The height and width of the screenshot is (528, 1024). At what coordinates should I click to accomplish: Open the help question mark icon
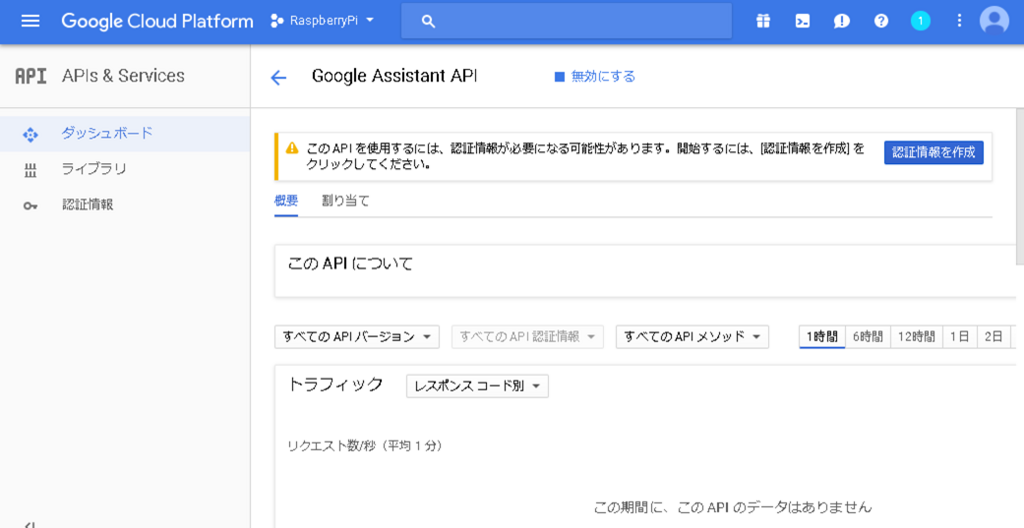point(881,21)
